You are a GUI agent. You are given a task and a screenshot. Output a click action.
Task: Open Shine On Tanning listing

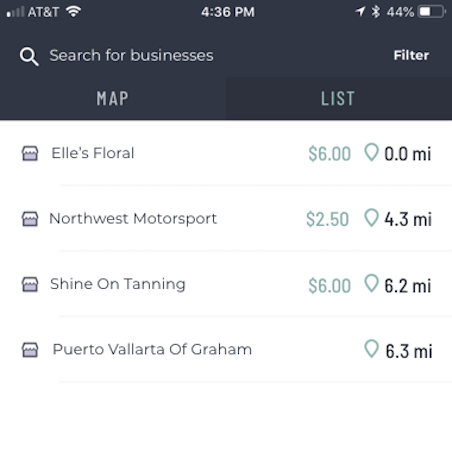[226, 284]
